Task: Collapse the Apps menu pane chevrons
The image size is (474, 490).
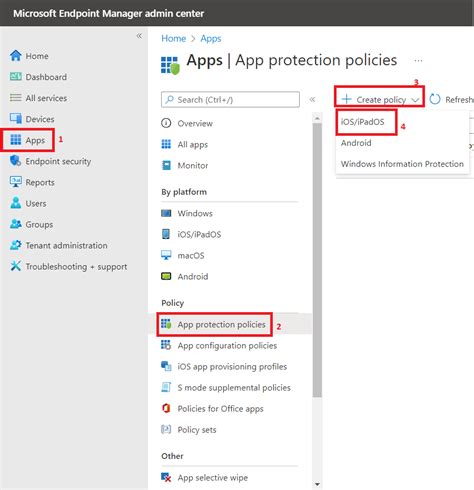Action: (x=312, y=99)
